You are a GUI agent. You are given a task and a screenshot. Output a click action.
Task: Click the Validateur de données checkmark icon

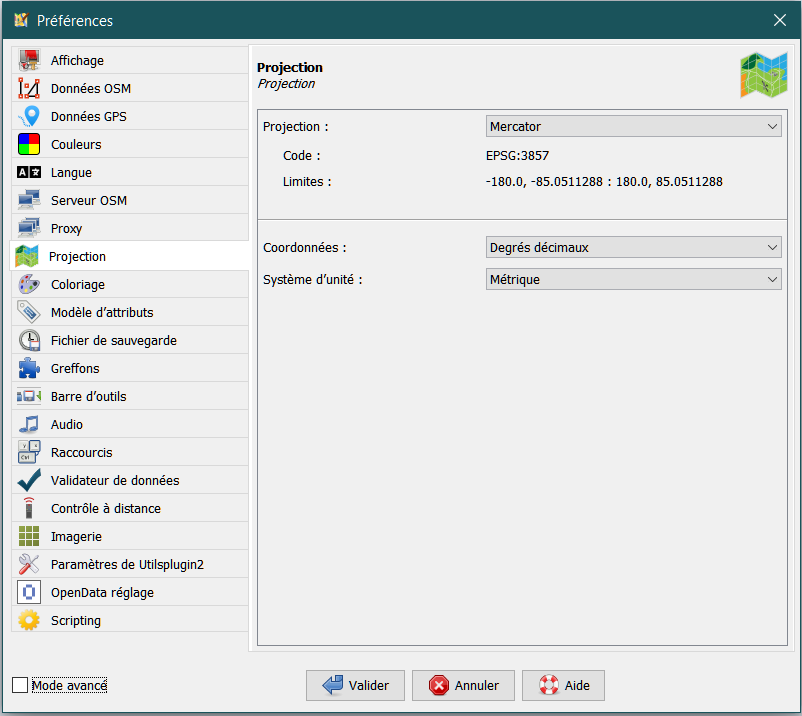click(x=29, y=480)
